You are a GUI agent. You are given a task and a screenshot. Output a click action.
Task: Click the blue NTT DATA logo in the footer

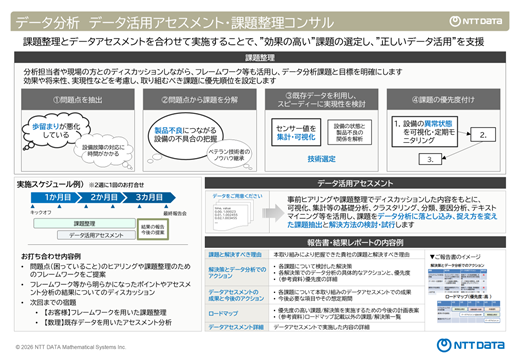[471, 345]
